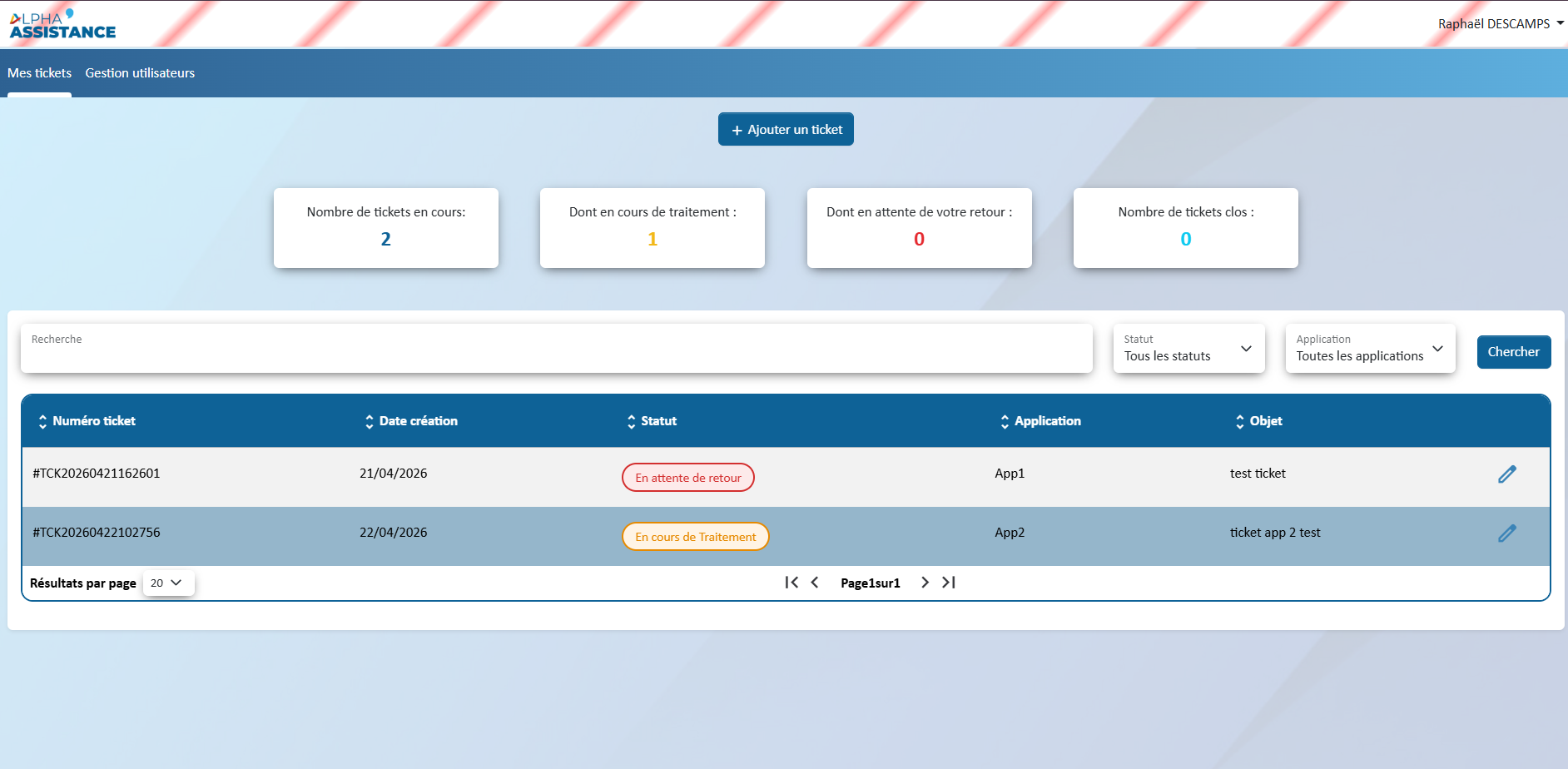Sort table by Application column
Image resolution: width=1568 pixels, height=769 pixels.
pos(1040,421)
